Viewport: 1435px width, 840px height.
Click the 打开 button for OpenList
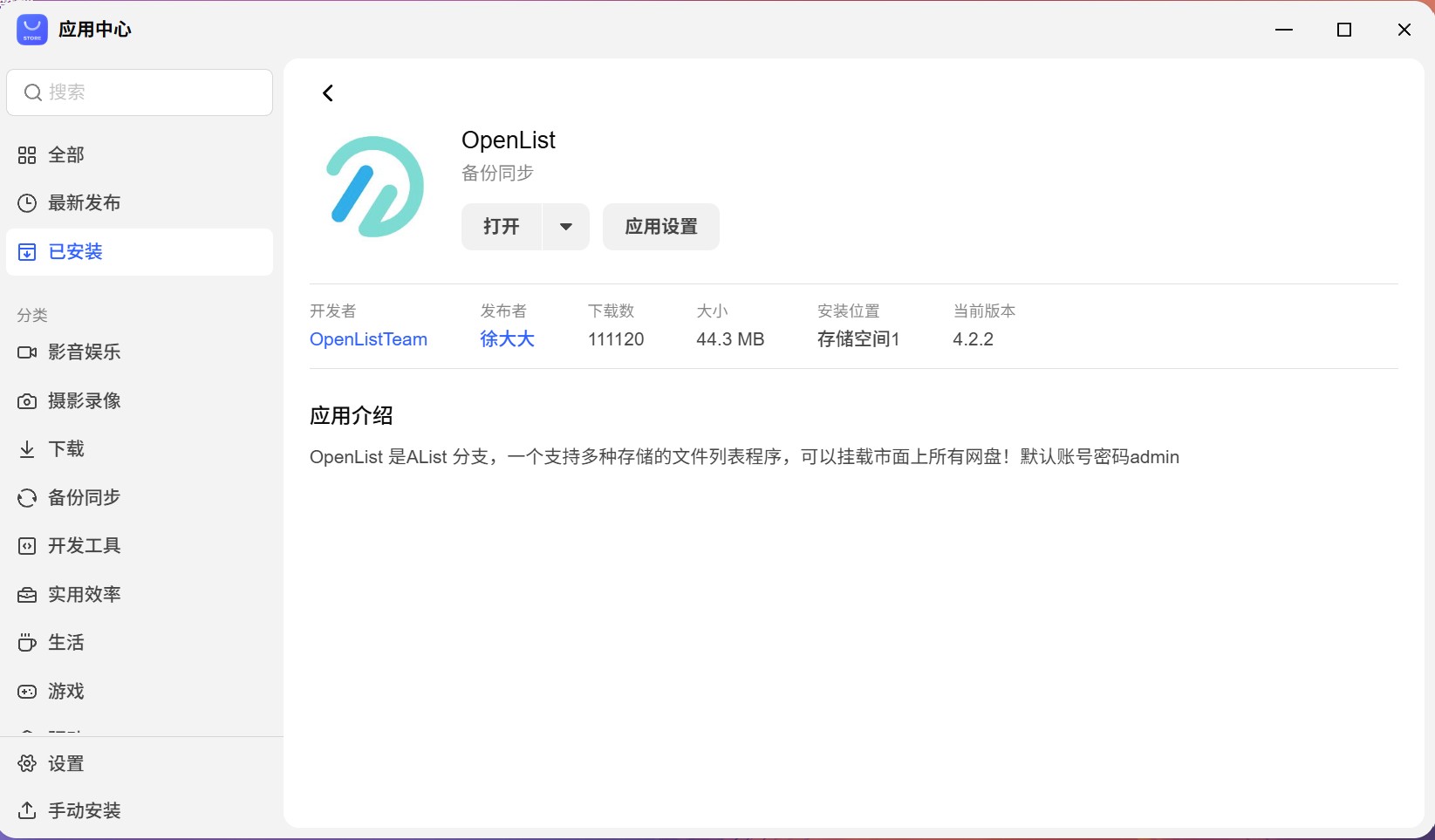[x=502, y=227]
